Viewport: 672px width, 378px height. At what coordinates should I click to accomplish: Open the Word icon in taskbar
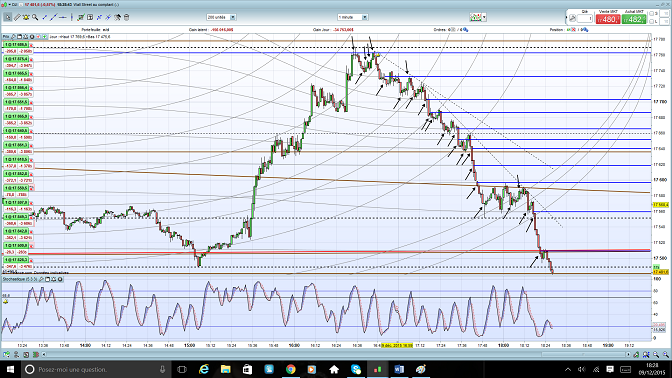click(399, 369)
